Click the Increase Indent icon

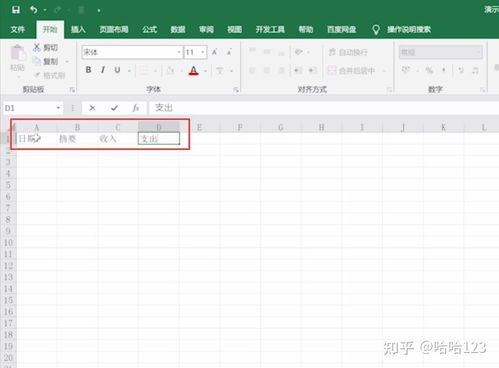pyautogui.click(x=312, y=70)
